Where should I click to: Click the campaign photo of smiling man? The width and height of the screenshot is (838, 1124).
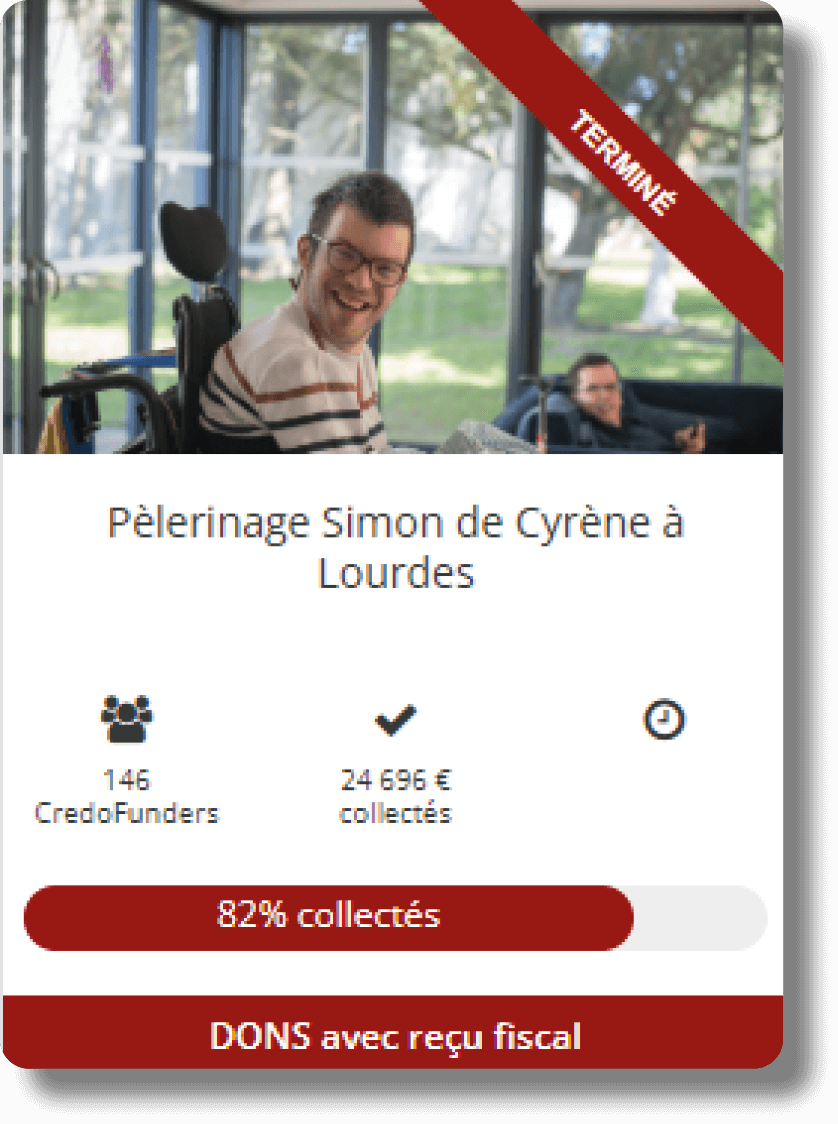pos(393,227)
